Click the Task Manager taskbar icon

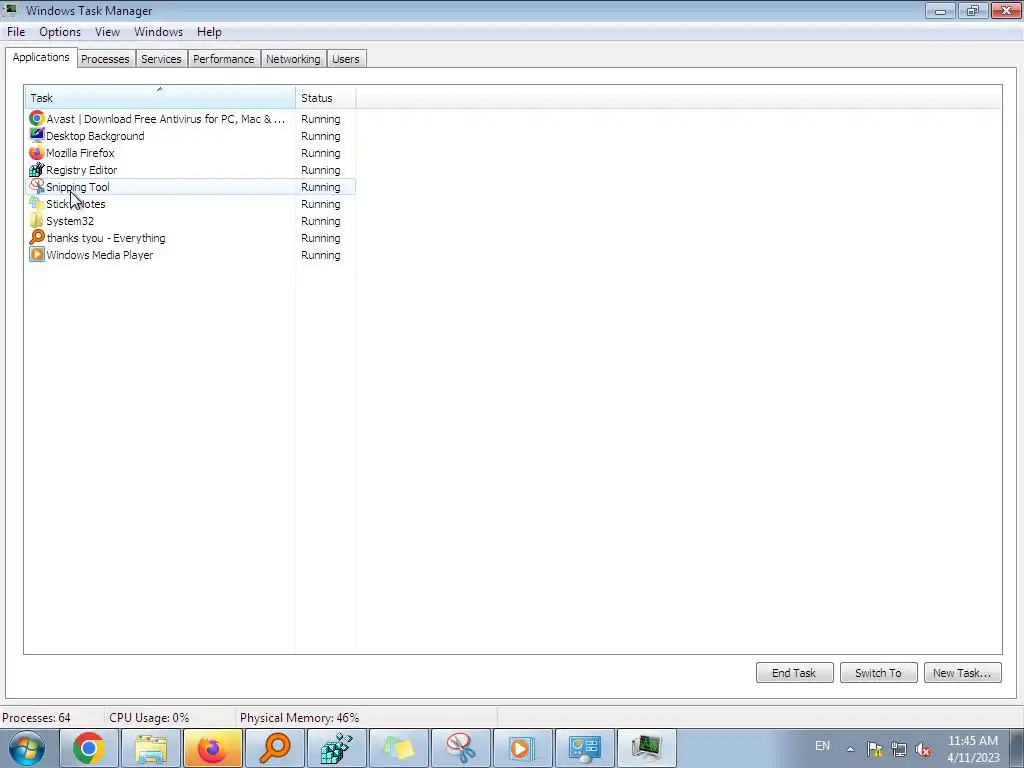click(647, 748)
